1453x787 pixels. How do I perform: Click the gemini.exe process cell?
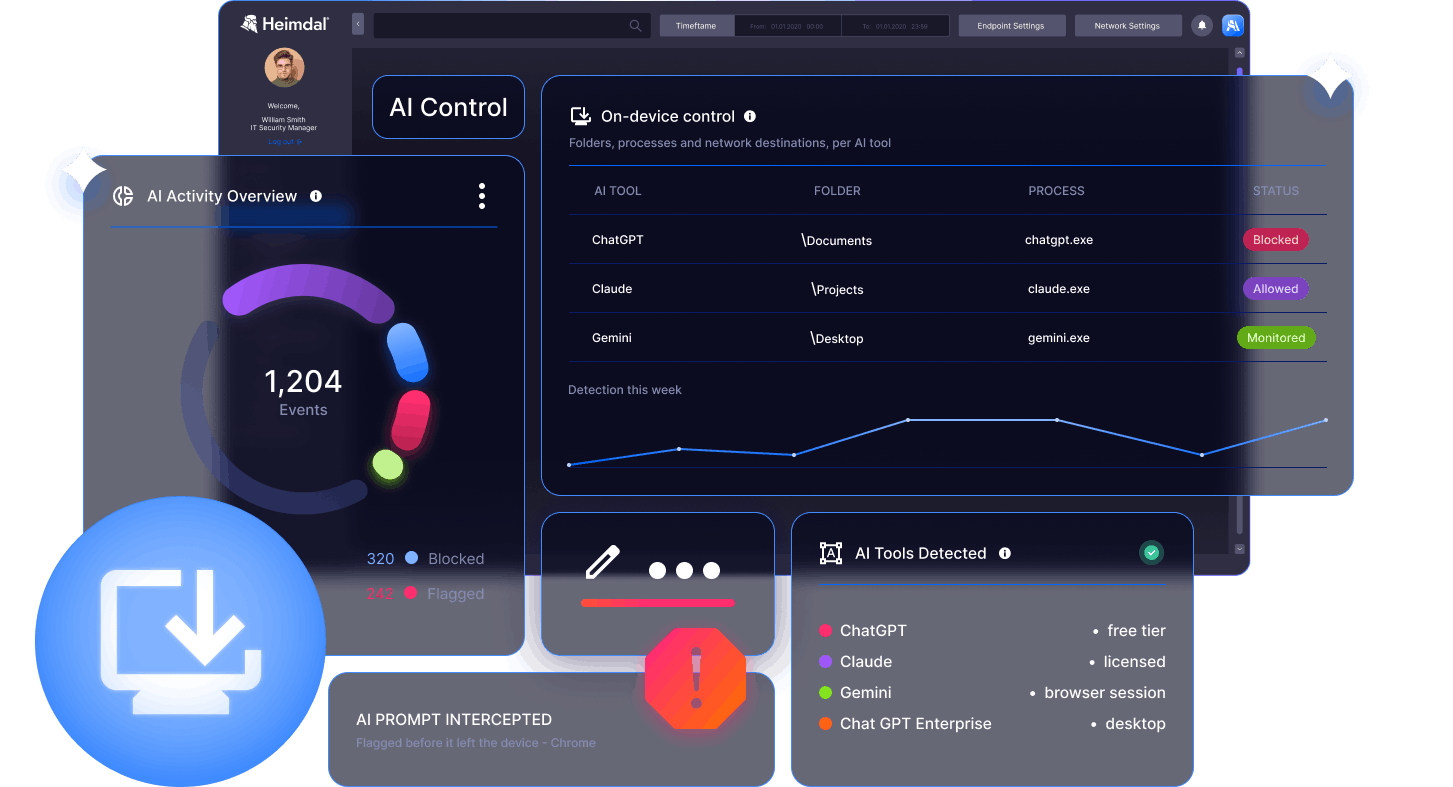click(1059, 338)
